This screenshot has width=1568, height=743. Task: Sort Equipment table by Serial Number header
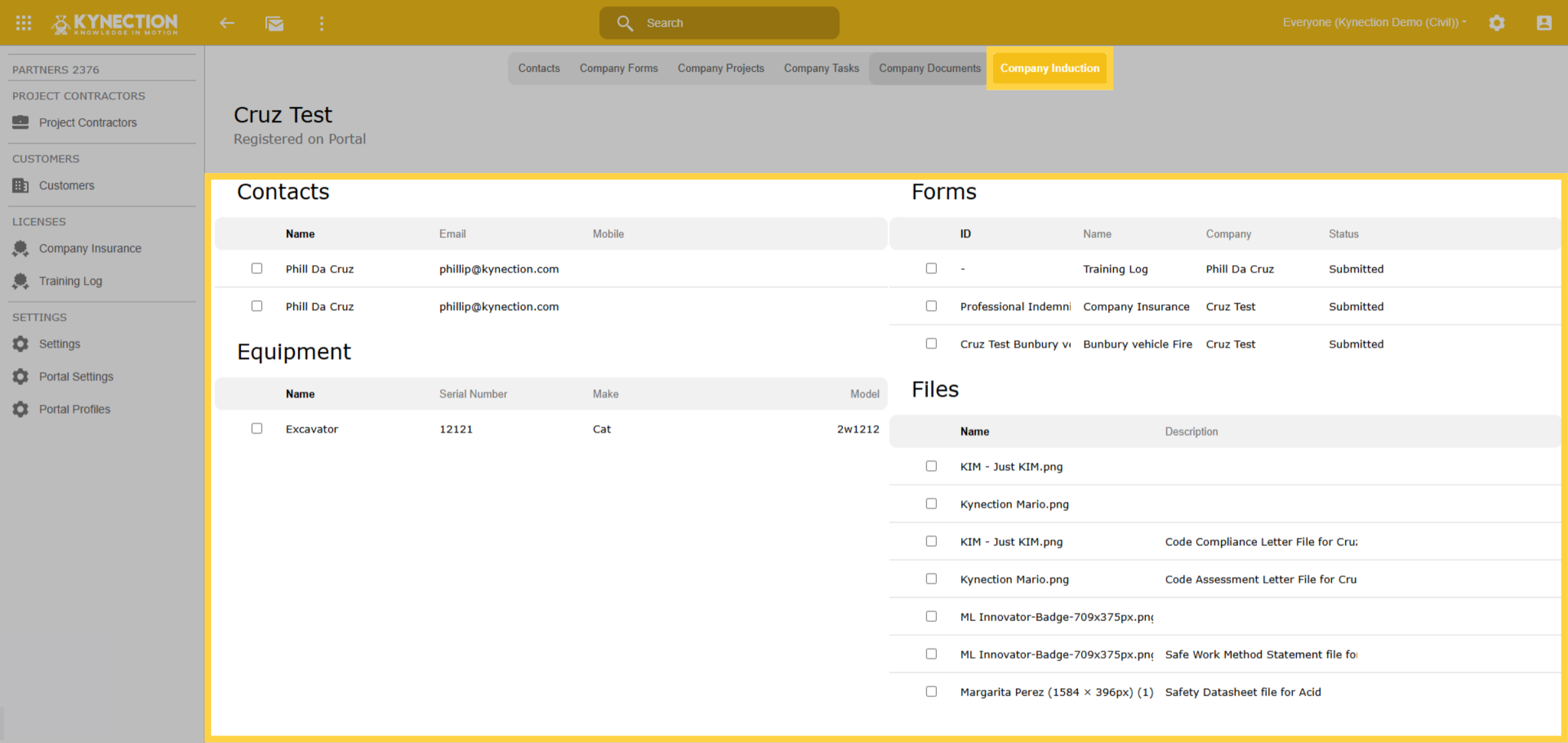[x=473, y=394]
